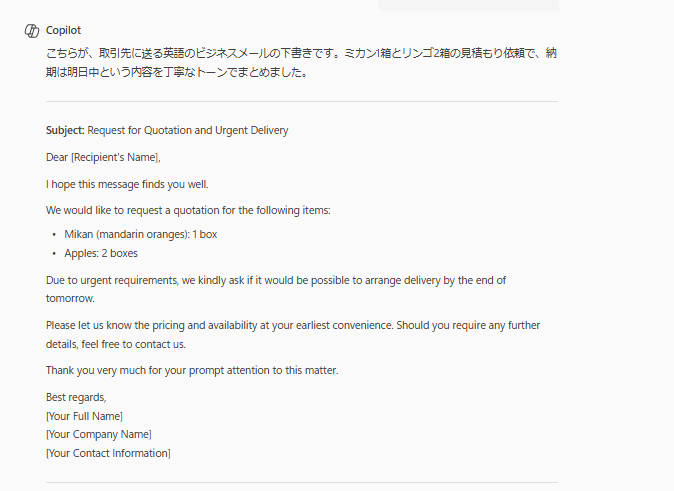Click the bold Subject: label

(65, 130)
